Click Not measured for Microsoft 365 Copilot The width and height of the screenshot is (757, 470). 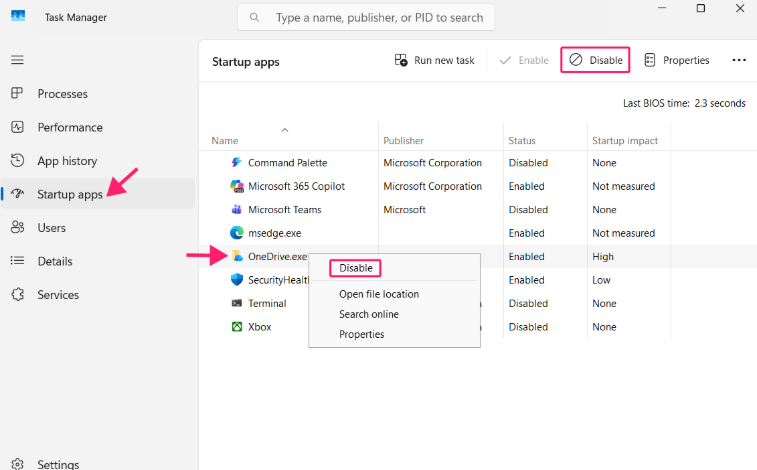[623, 186]
